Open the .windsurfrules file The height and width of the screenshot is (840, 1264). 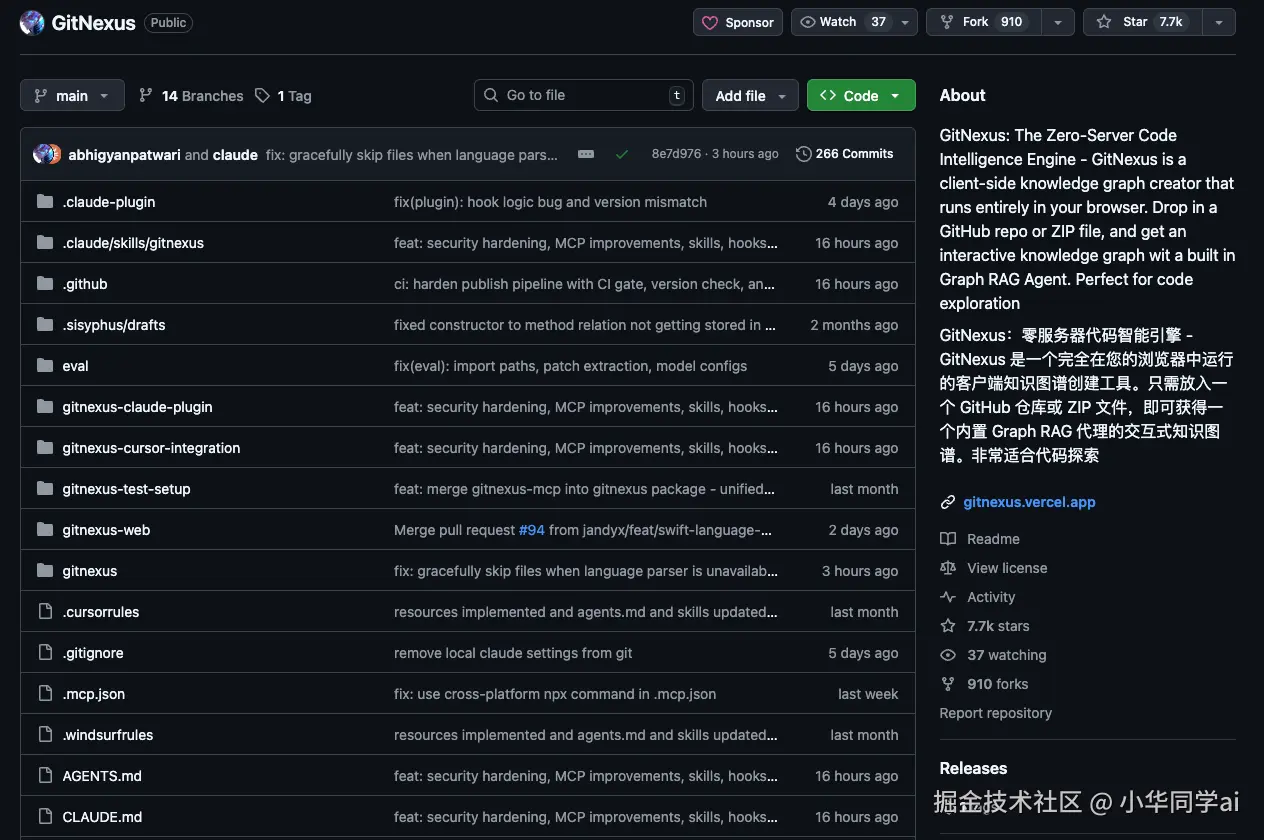[x=108, y=735]
